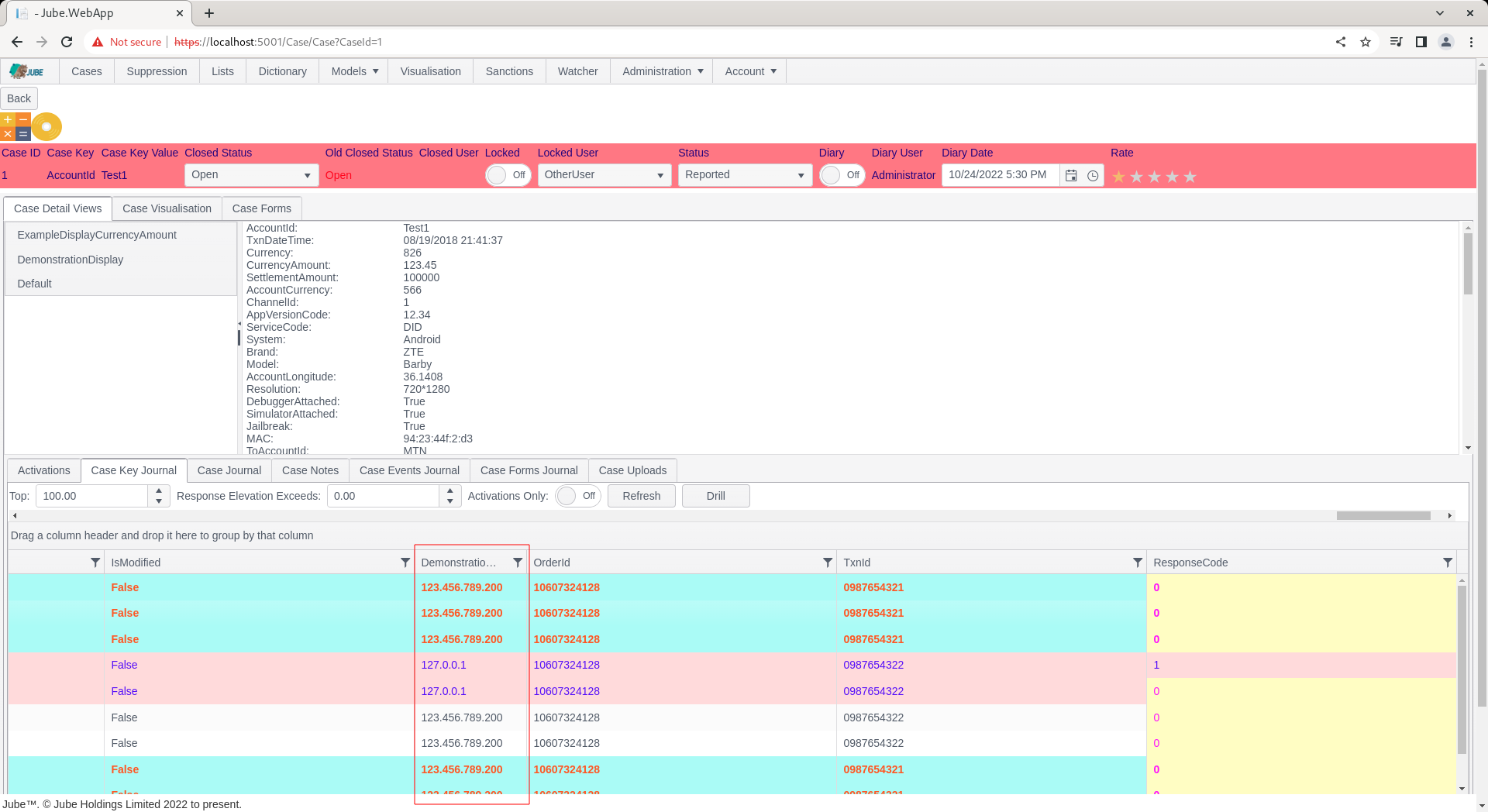Open filter for the ResponseCode column

(1448, 563)
